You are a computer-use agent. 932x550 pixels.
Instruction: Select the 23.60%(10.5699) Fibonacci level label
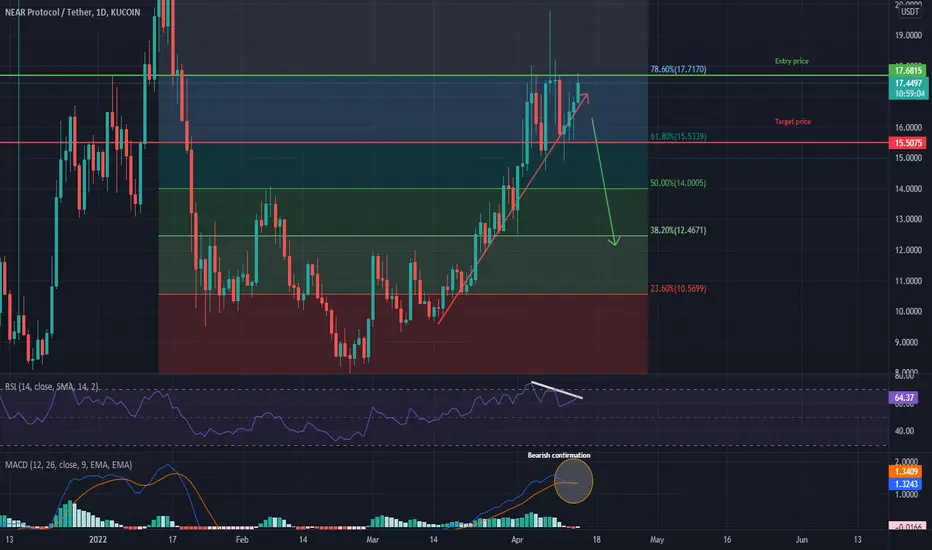[x=678, y=288]
